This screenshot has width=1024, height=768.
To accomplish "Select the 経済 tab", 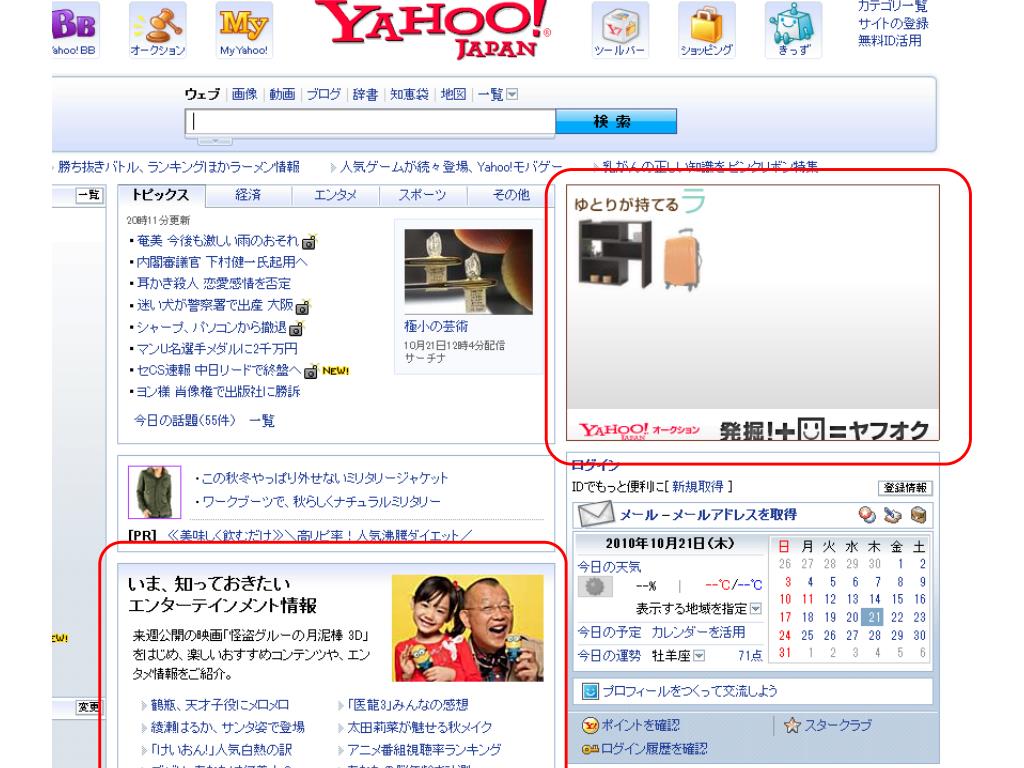I will pyautogui.click(x=248, y=195).
